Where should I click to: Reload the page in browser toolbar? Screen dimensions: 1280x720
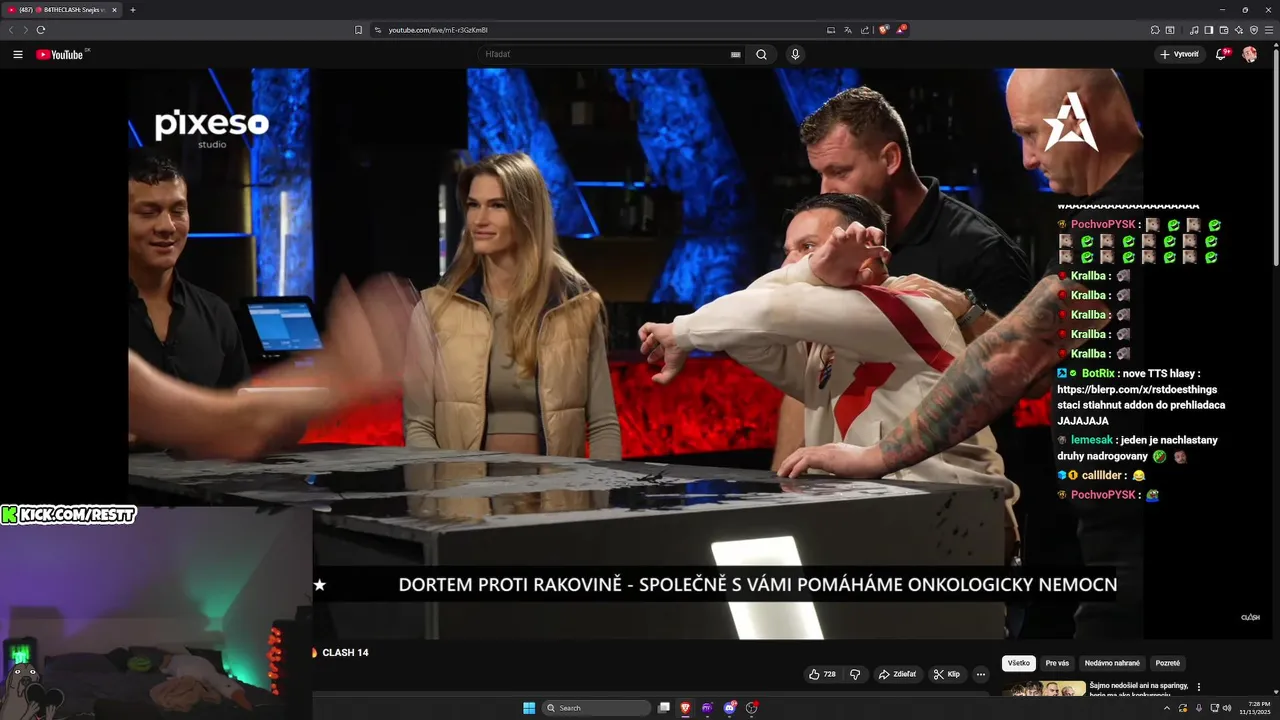tap(41, 30)
